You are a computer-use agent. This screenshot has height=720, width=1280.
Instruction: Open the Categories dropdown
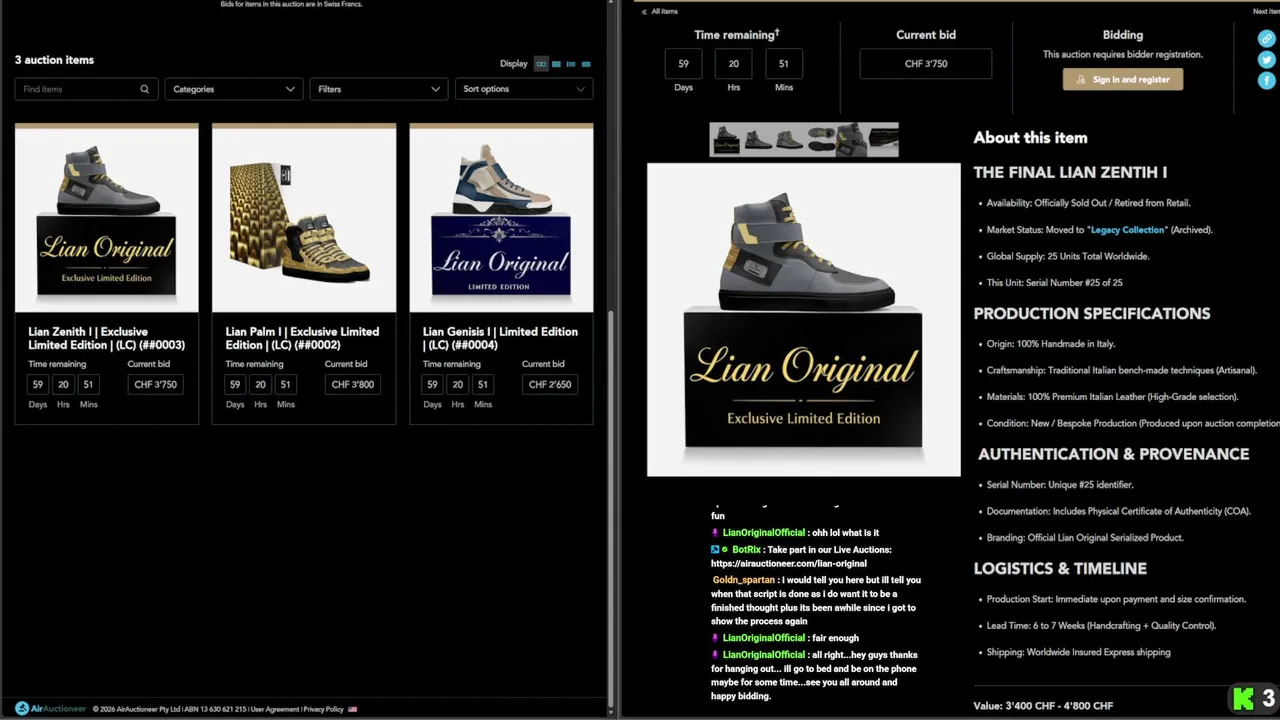pos(234,89)
